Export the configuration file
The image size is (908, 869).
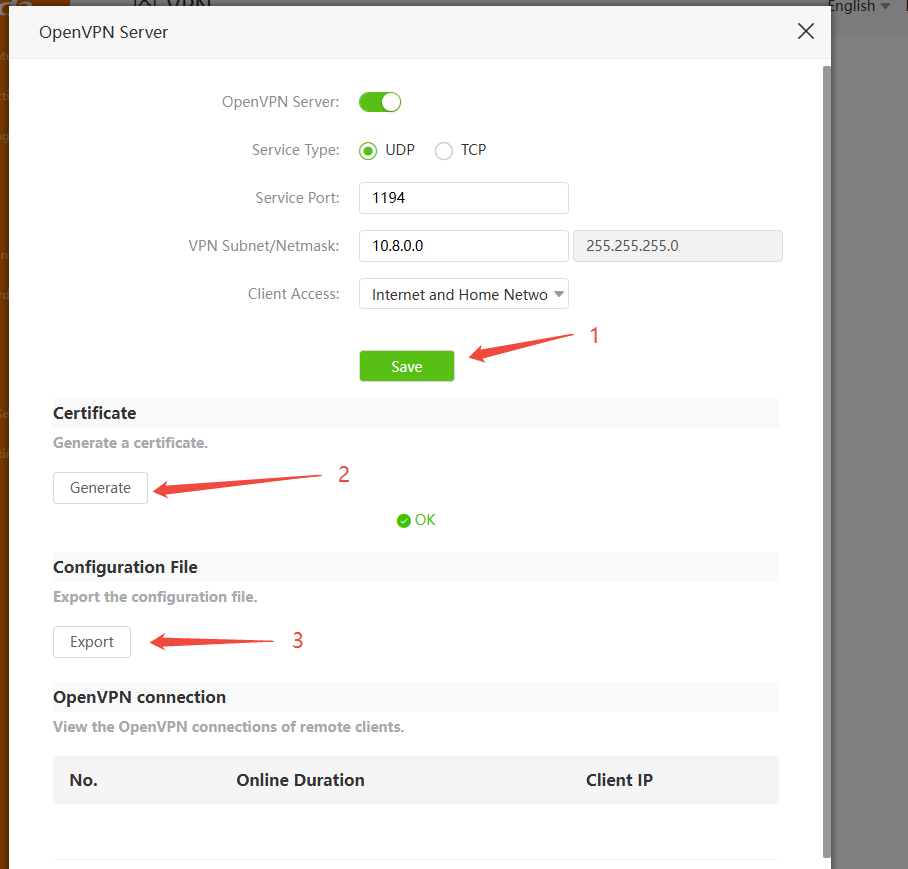click(92, 642)
